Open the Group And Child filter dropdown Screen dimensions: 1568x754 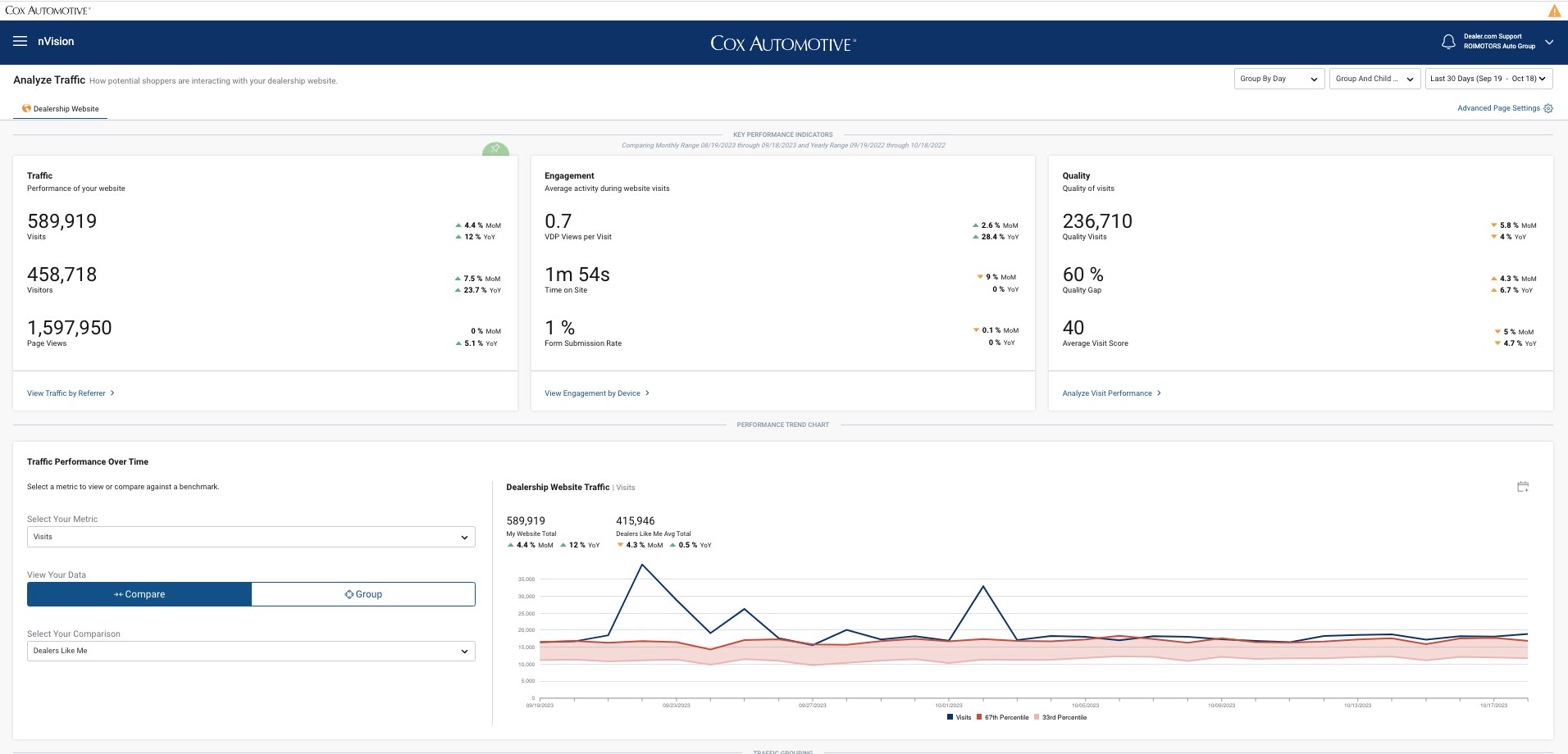tap(1374, 79)
